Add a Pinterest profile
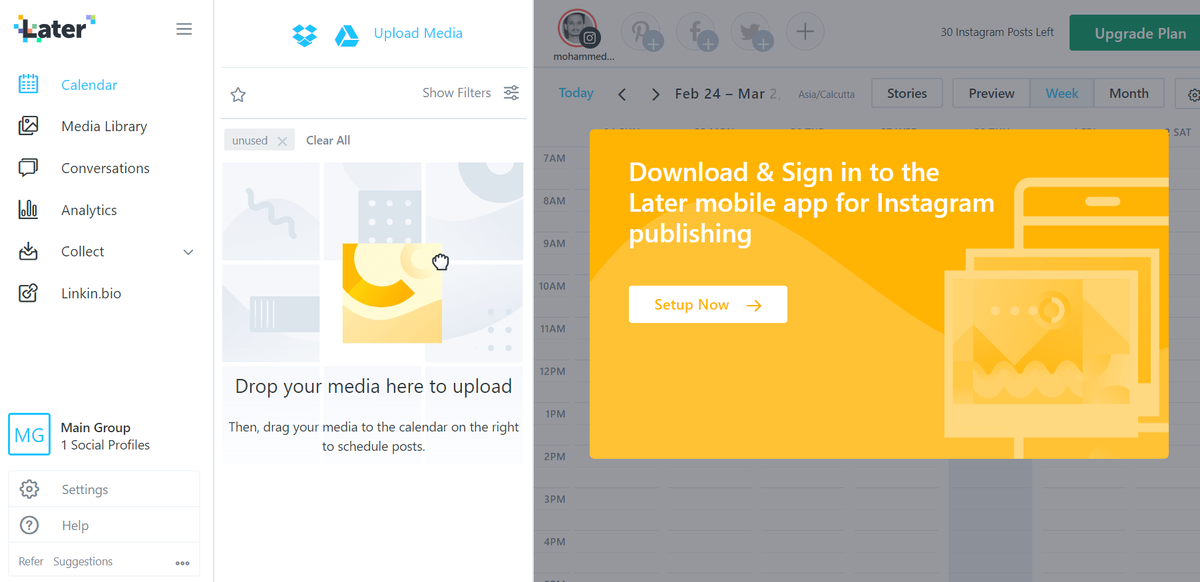Viewport: 1200px width, 582px height. 641,32
